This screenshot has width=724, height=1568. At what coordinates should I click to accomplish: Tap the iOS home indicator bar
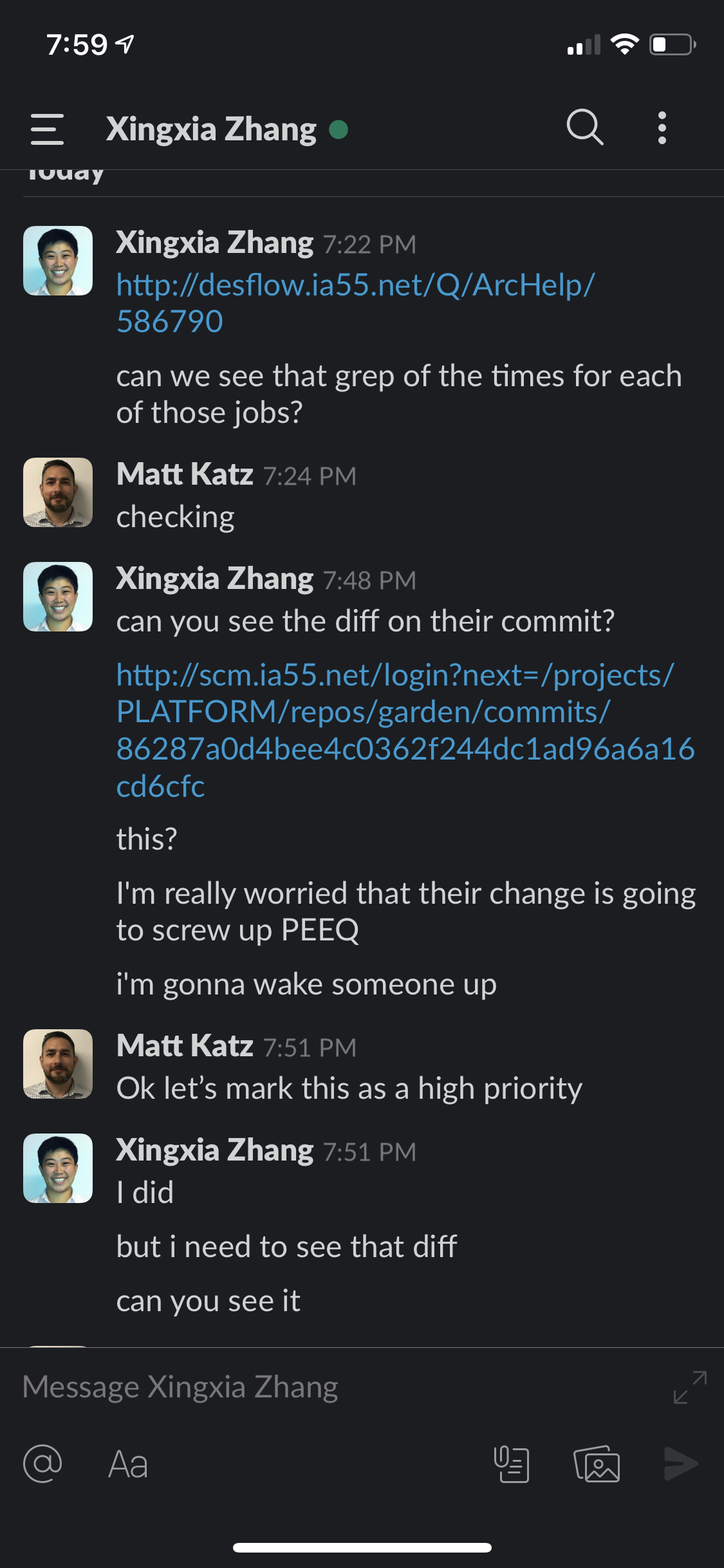362,1547
